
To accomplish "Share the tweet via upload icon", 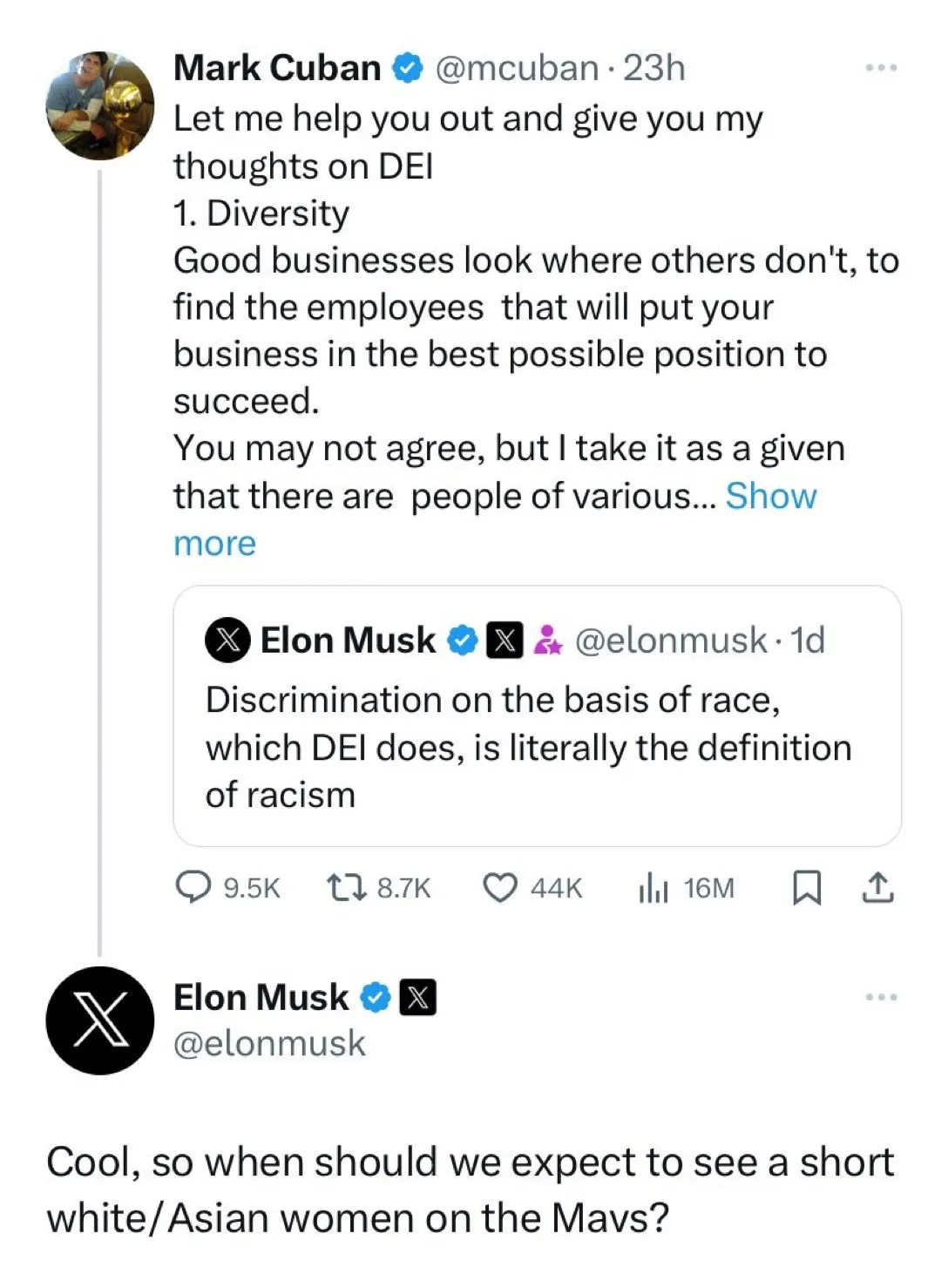I will [x=877, y=887].
